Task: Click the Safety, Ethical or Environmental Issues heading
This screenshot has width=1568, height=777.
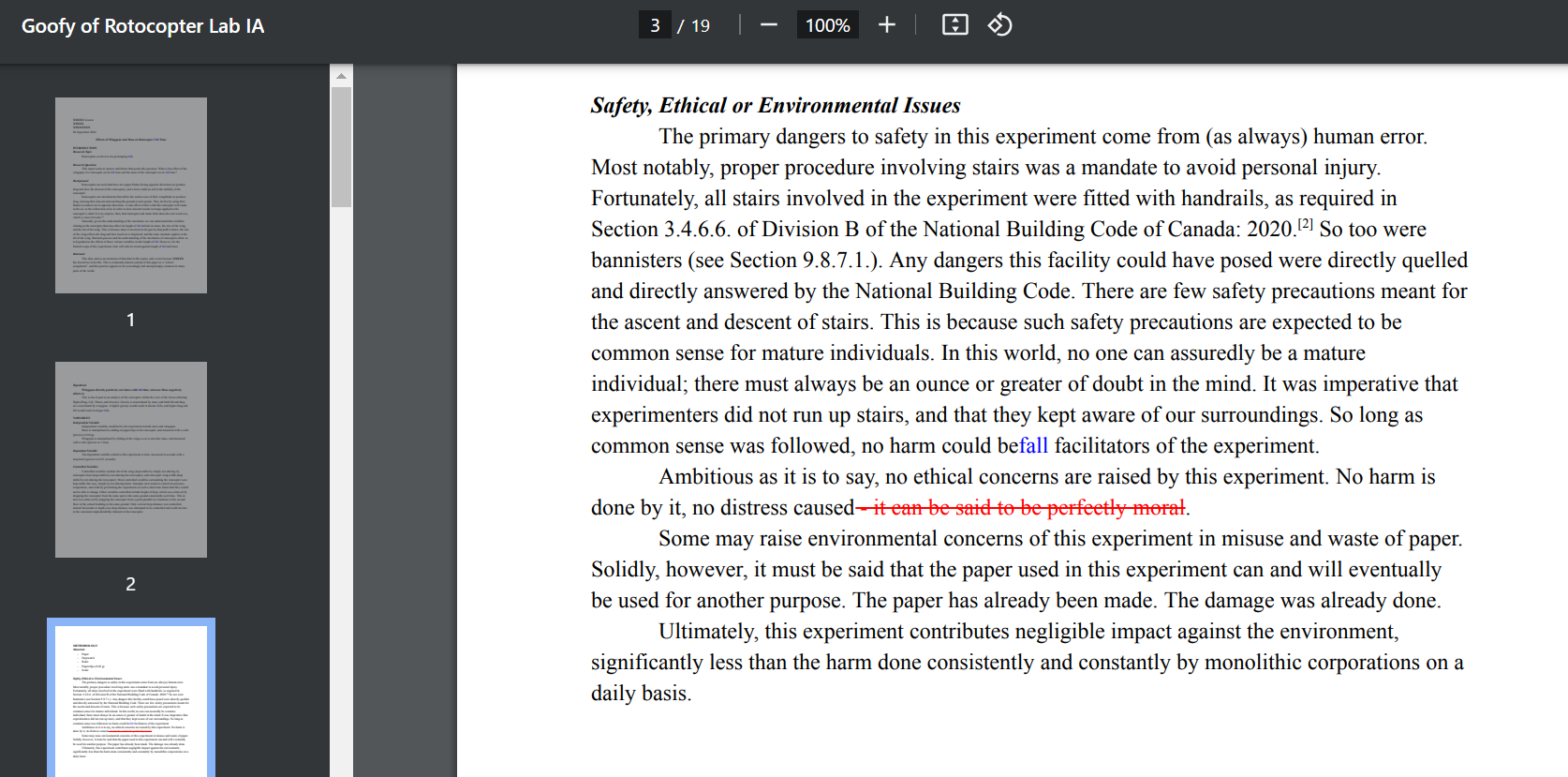Action: [x=775, y=105]
